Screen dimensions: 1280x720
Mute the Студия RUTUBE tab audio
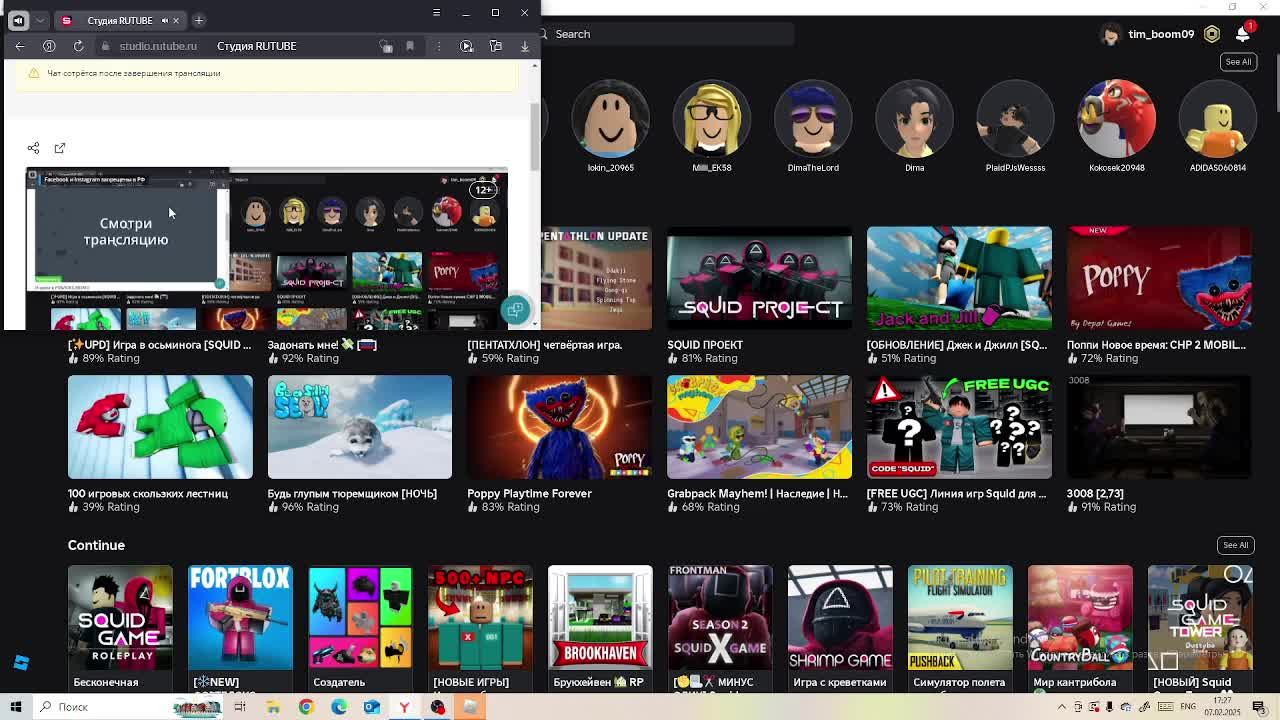[164, 20]
